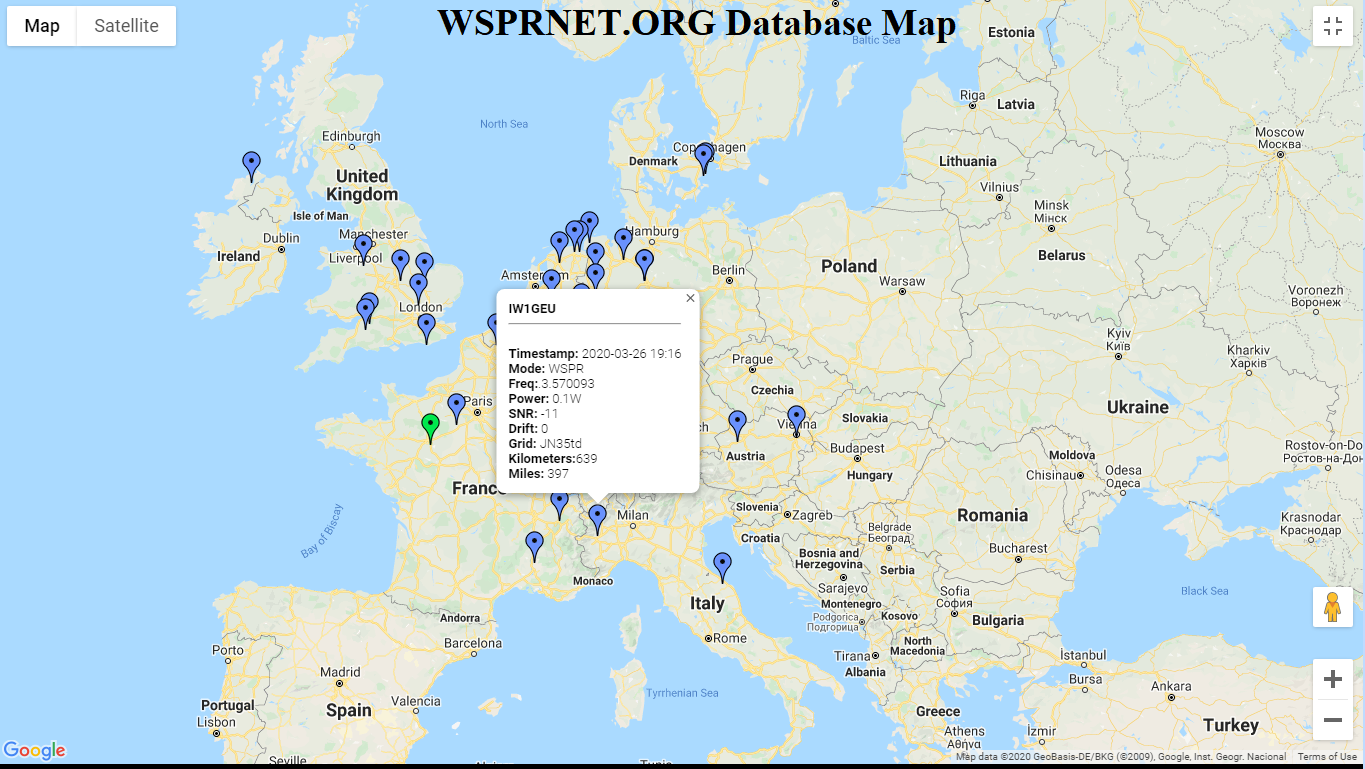This screenshot has width=1365, height=769.
Task: Click the IW1GEU callsign heading
Action: [532, 309]
